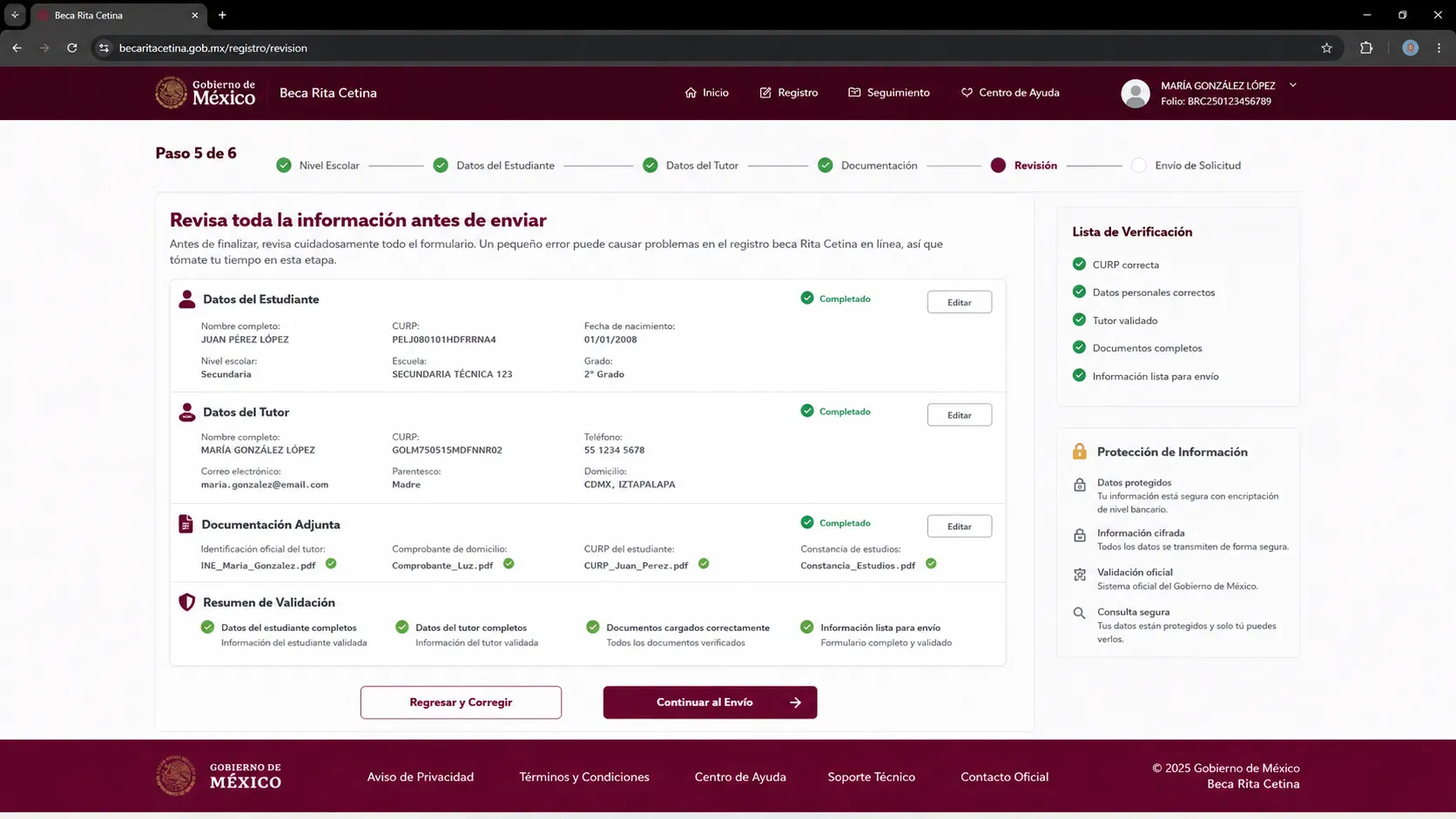Click the Beca Rita Cetina header title
The height and width of the screenshot is (819, 1456).
click(328, 93)
